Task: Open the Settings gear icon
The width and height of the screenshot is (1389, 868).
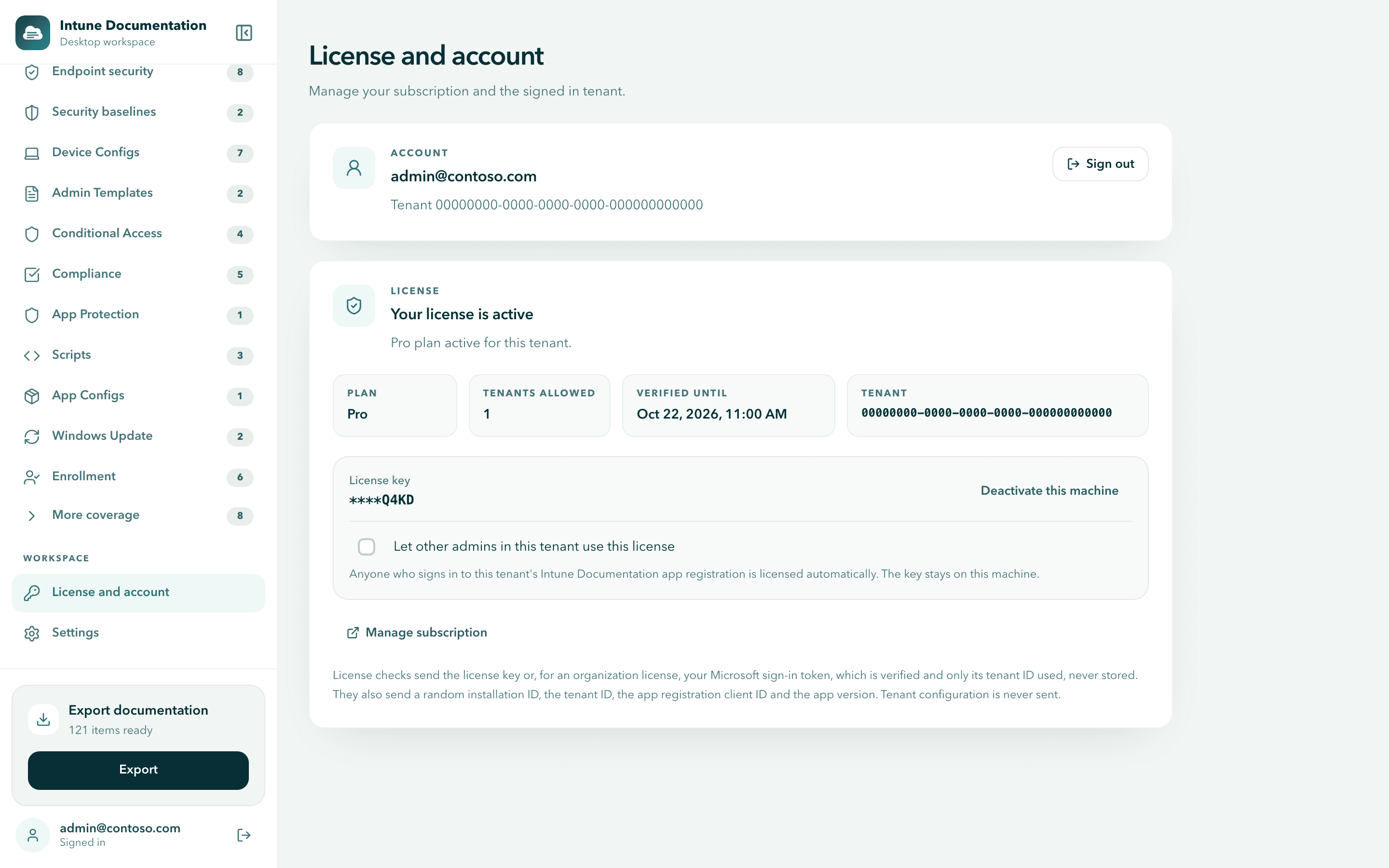Action: click(32, 633)
